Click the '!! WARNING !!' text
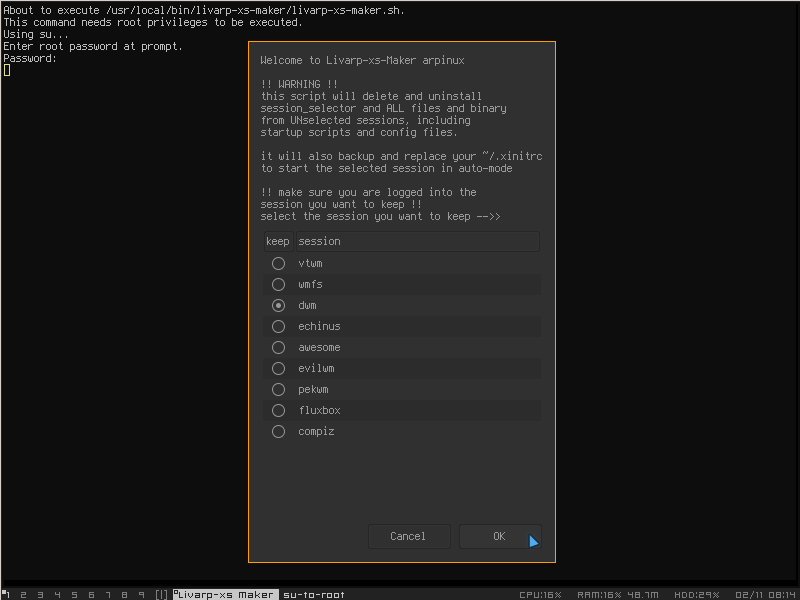The height and width of the screenshot is (600, 800). (299, 84)
